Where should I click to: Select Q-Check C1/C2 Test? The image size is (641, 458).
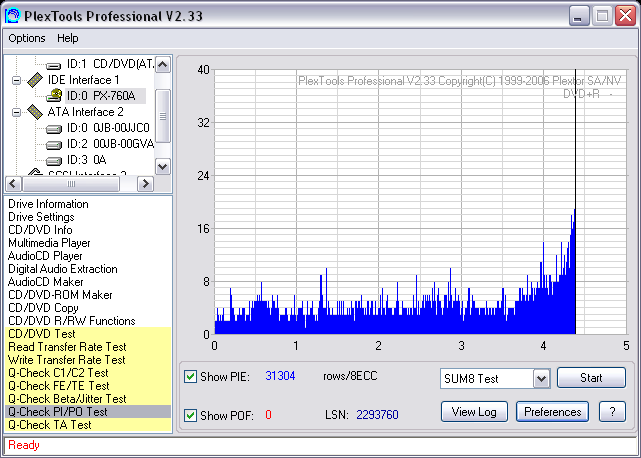click(x=88, y=373)
